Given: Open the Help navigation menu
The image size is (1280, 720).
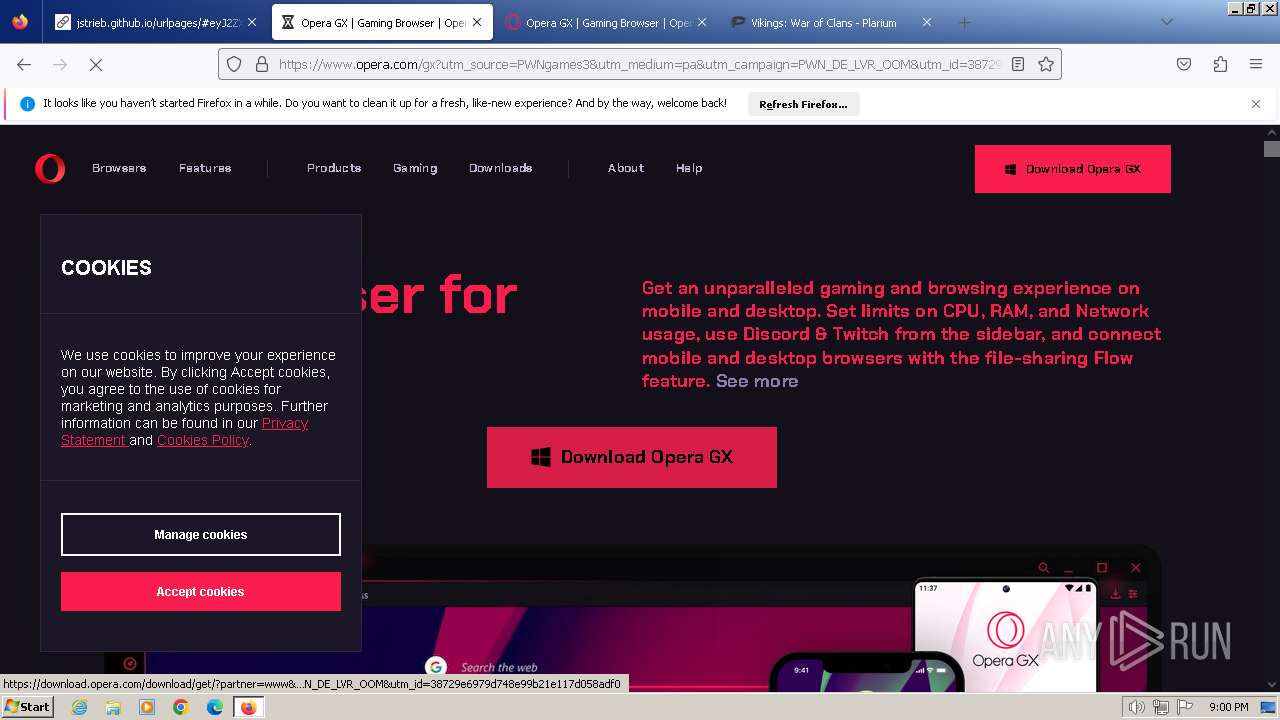Looking at the screenshot, I should pyautogui.click(x=689, y=168).
